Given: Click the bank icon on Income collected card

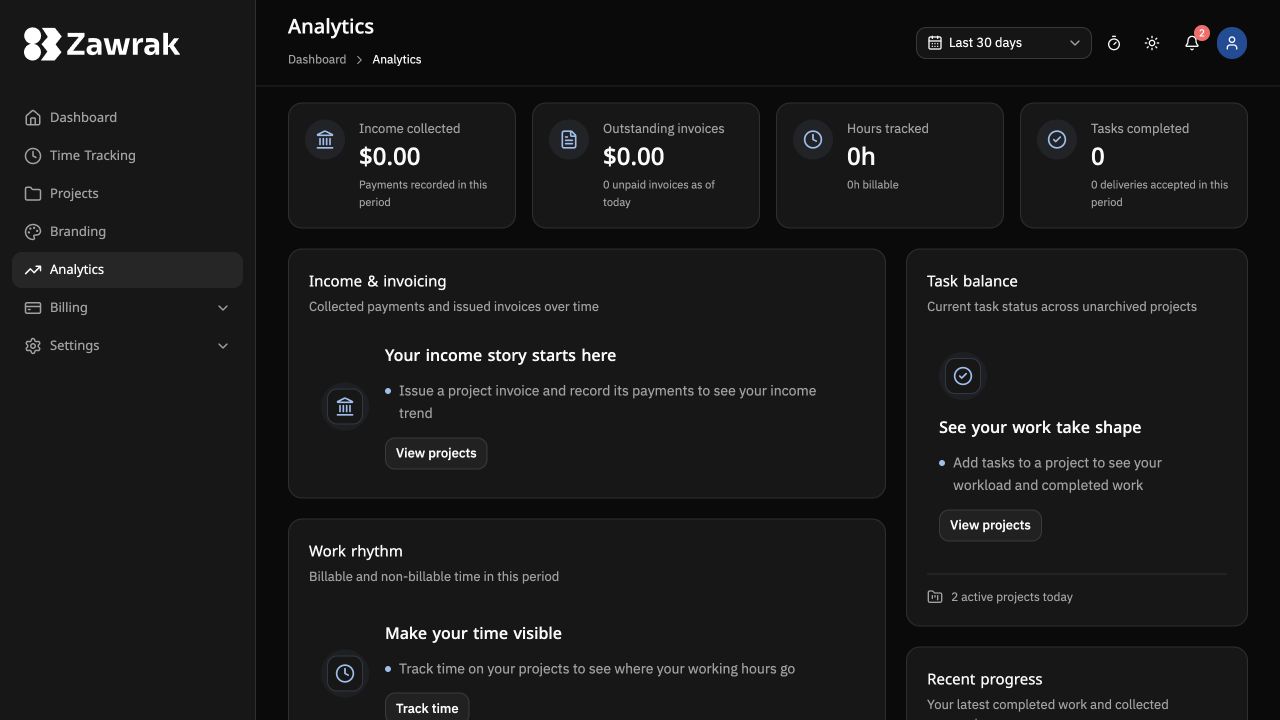Looking at the screenshot, I should [325, 140].
